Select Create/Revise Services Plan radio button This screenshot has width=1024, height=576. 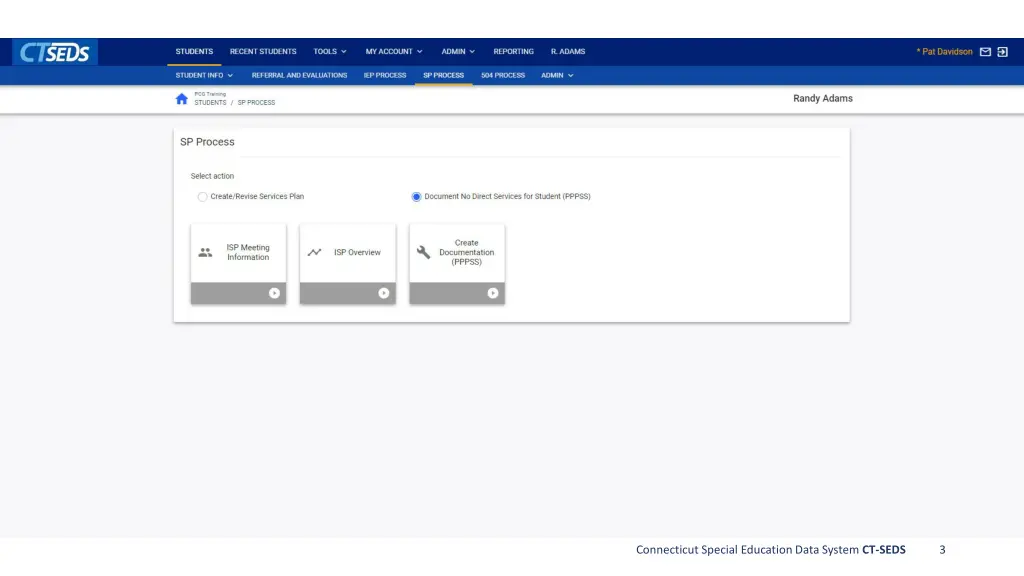pos(203,197)
